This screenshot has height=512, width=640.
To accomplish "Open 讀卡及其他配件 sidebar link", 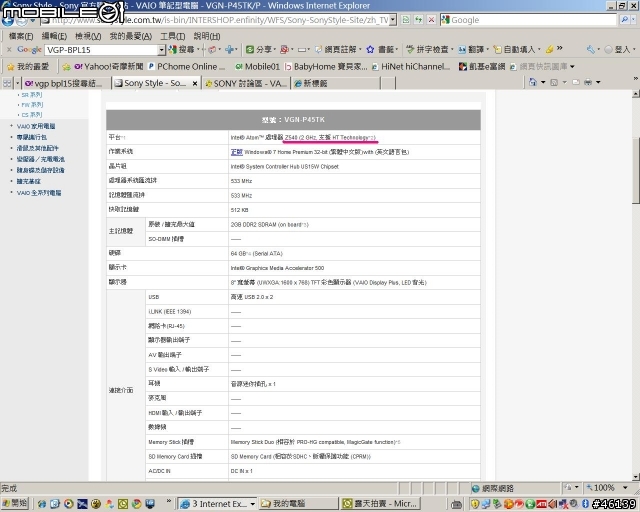I will (38, 148).
